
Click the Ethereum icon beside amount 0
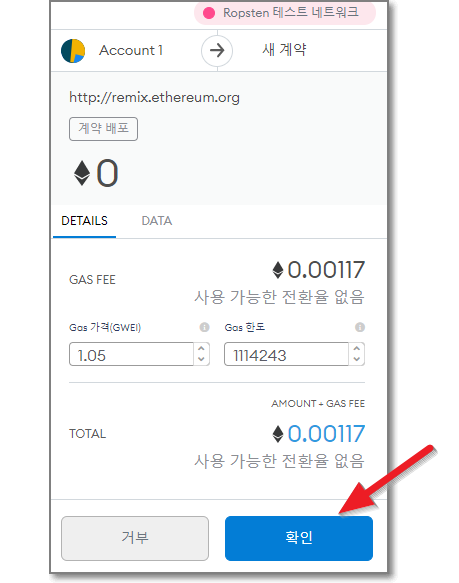click(82, 173)
